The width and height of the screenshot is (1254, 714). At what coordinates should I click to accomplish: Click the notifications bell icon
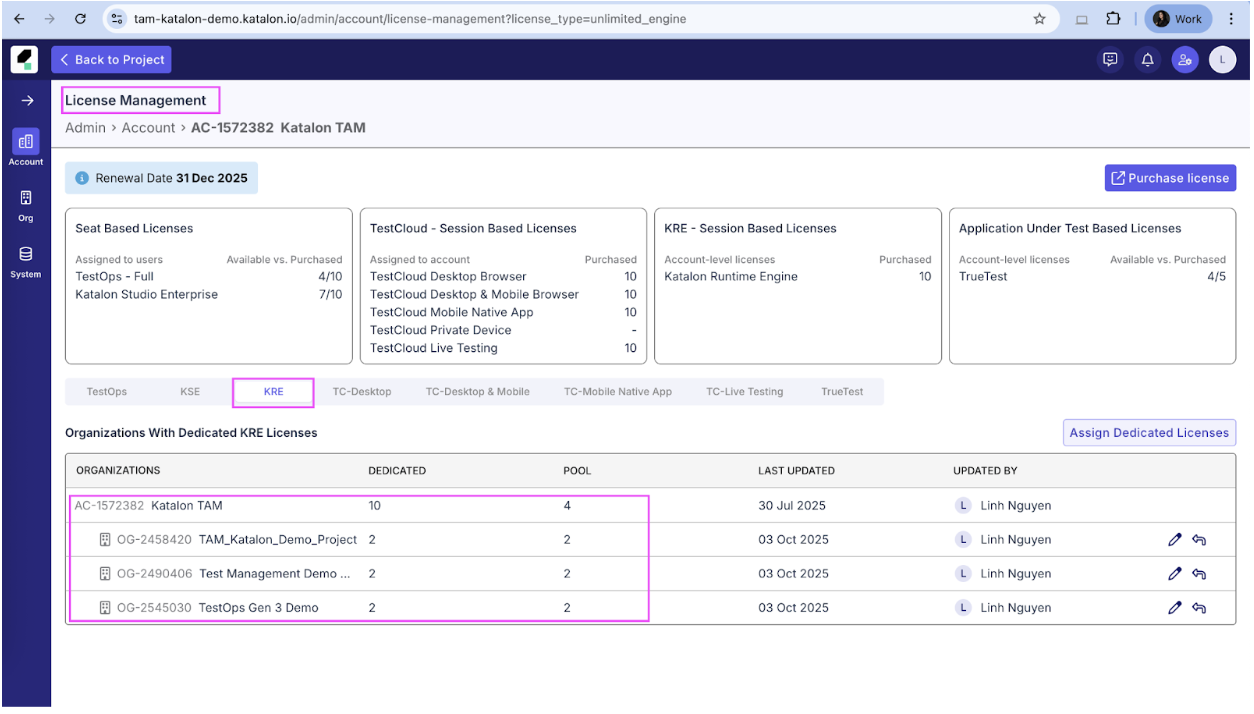pyautogui.click(x=1147, y=59)
